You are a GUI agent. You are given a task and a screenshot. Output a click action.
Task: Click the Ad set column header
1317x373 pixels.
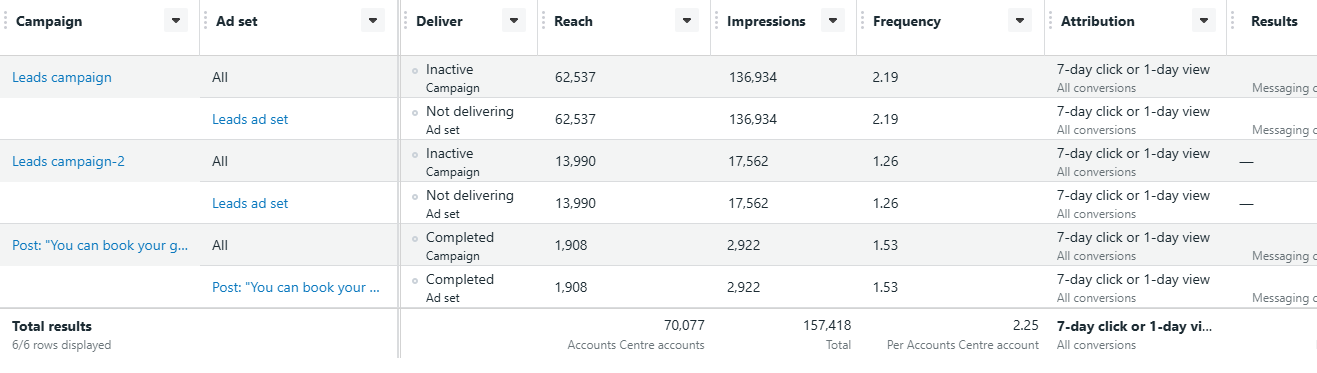[237, 21]
